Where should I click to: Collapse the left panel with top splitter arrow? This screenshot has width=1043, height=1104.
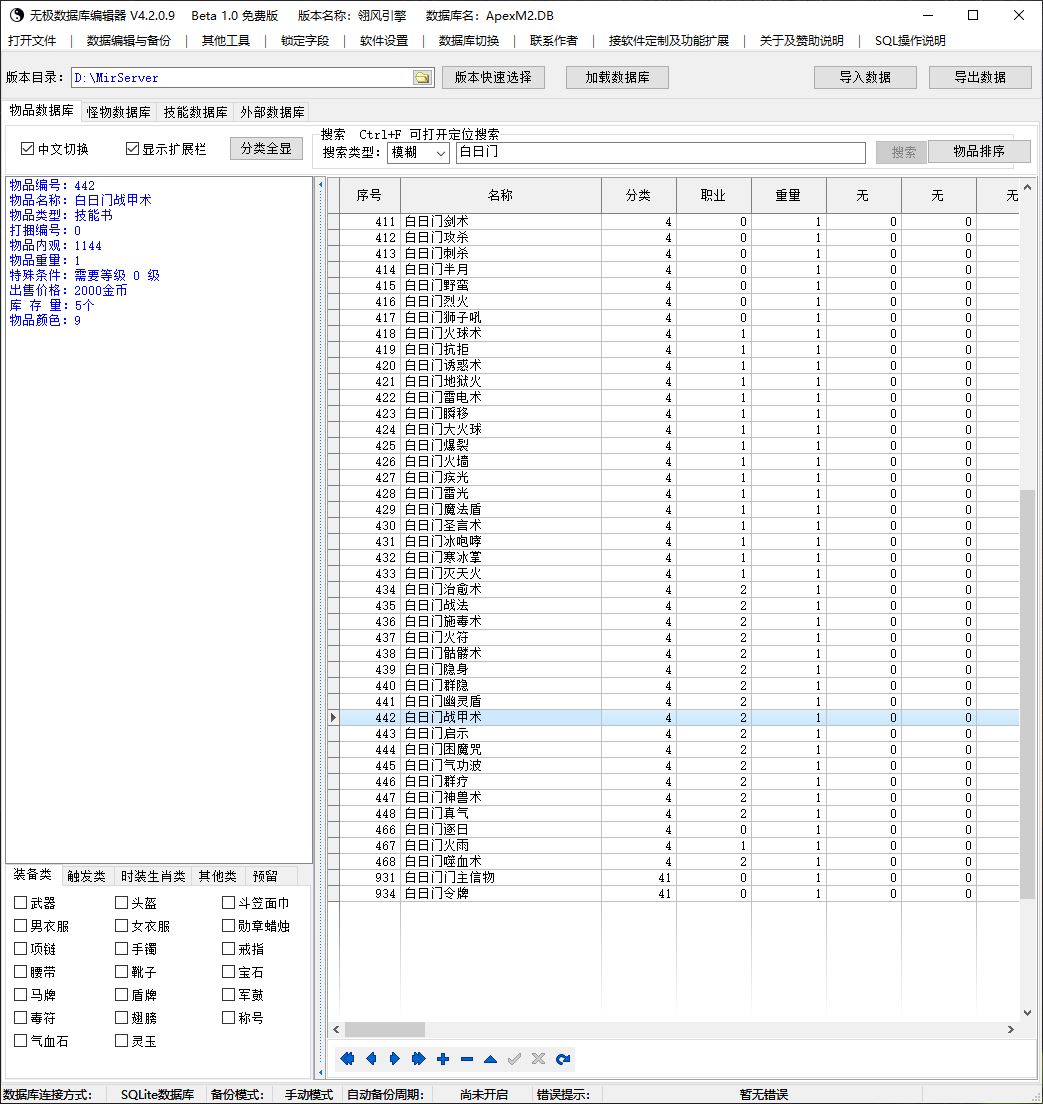tap(320, 184)
